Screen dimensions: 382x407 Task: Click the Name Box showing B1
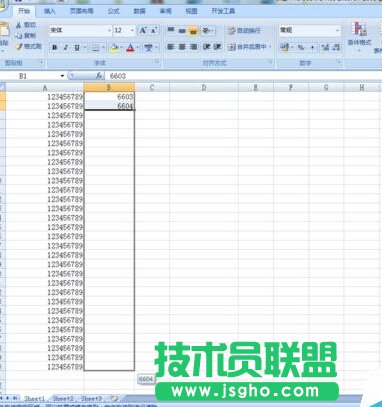click(30, 76)
